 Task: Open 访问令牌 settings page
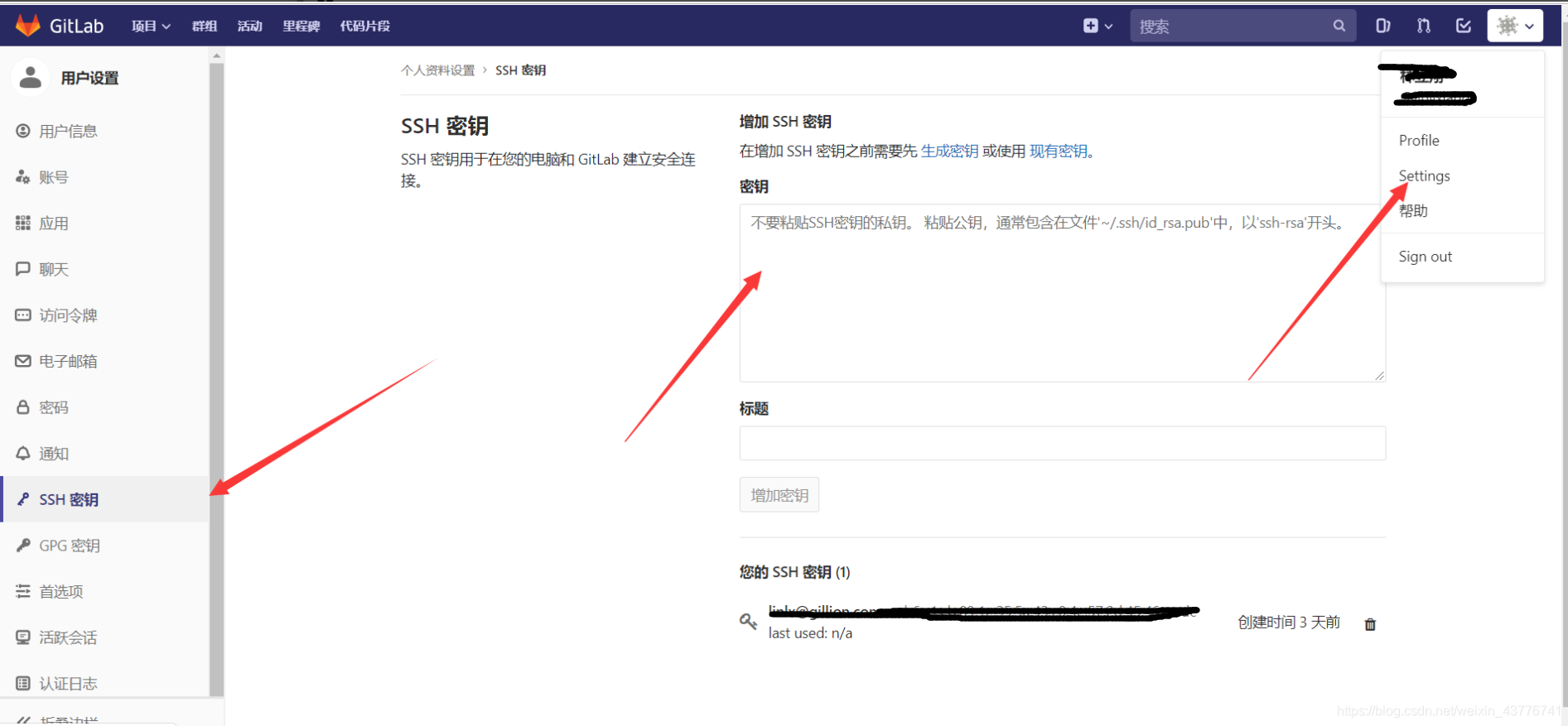click(68, 315)
